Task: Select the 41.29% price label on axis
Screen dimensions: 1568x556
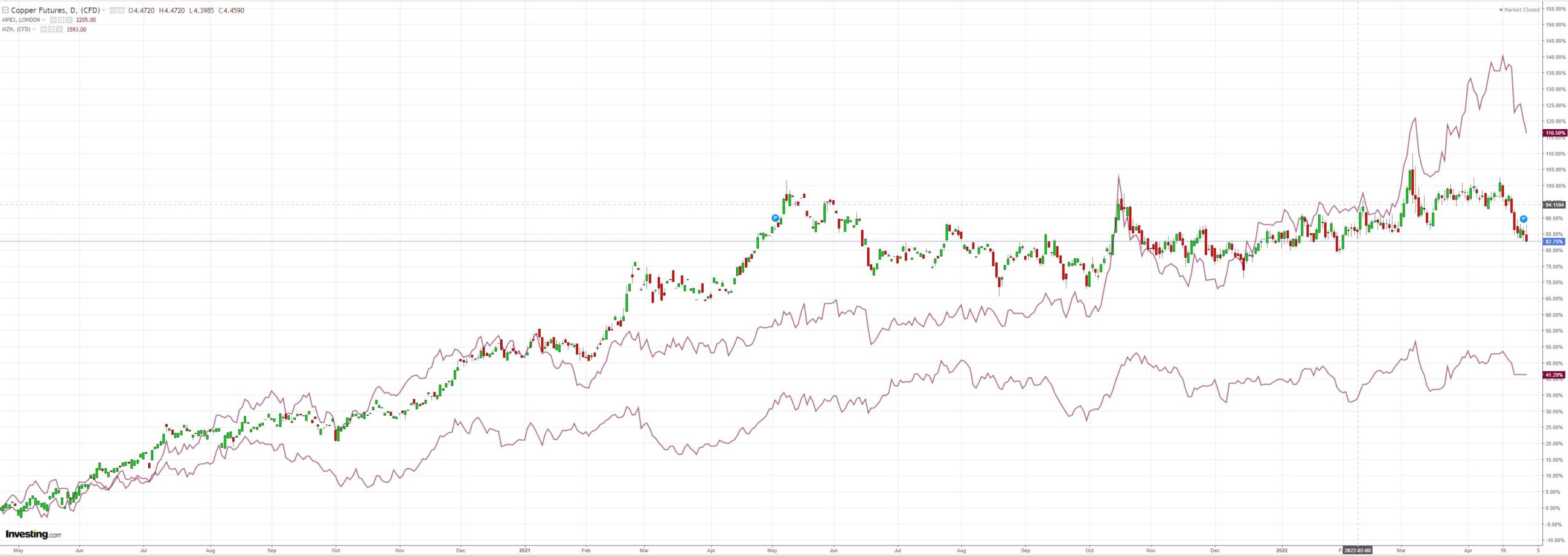Action: click(1555, 375)
